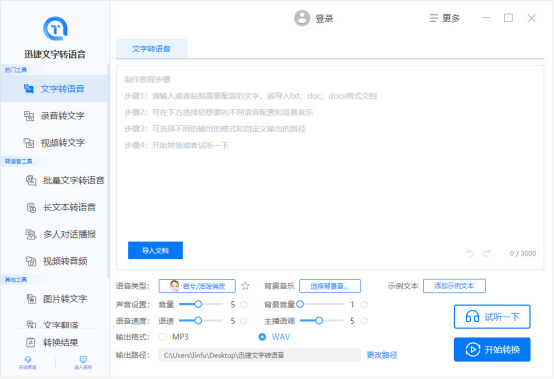Click the 导入文档 button
Screen dimensions: 554x379
click(155, 250)
